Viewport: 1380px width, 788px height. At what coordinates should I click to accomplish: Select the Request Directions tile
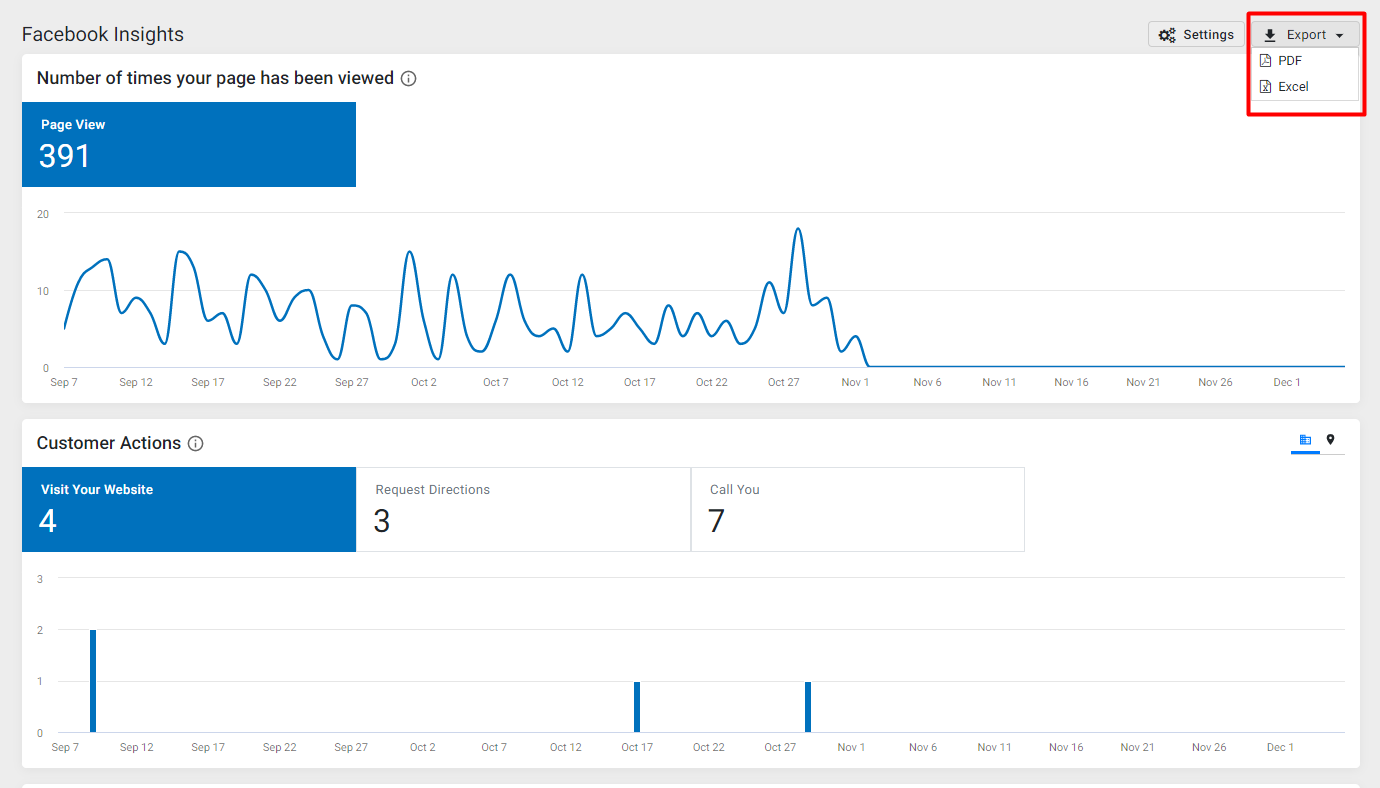pyautogui.click(x=523, y=509)
